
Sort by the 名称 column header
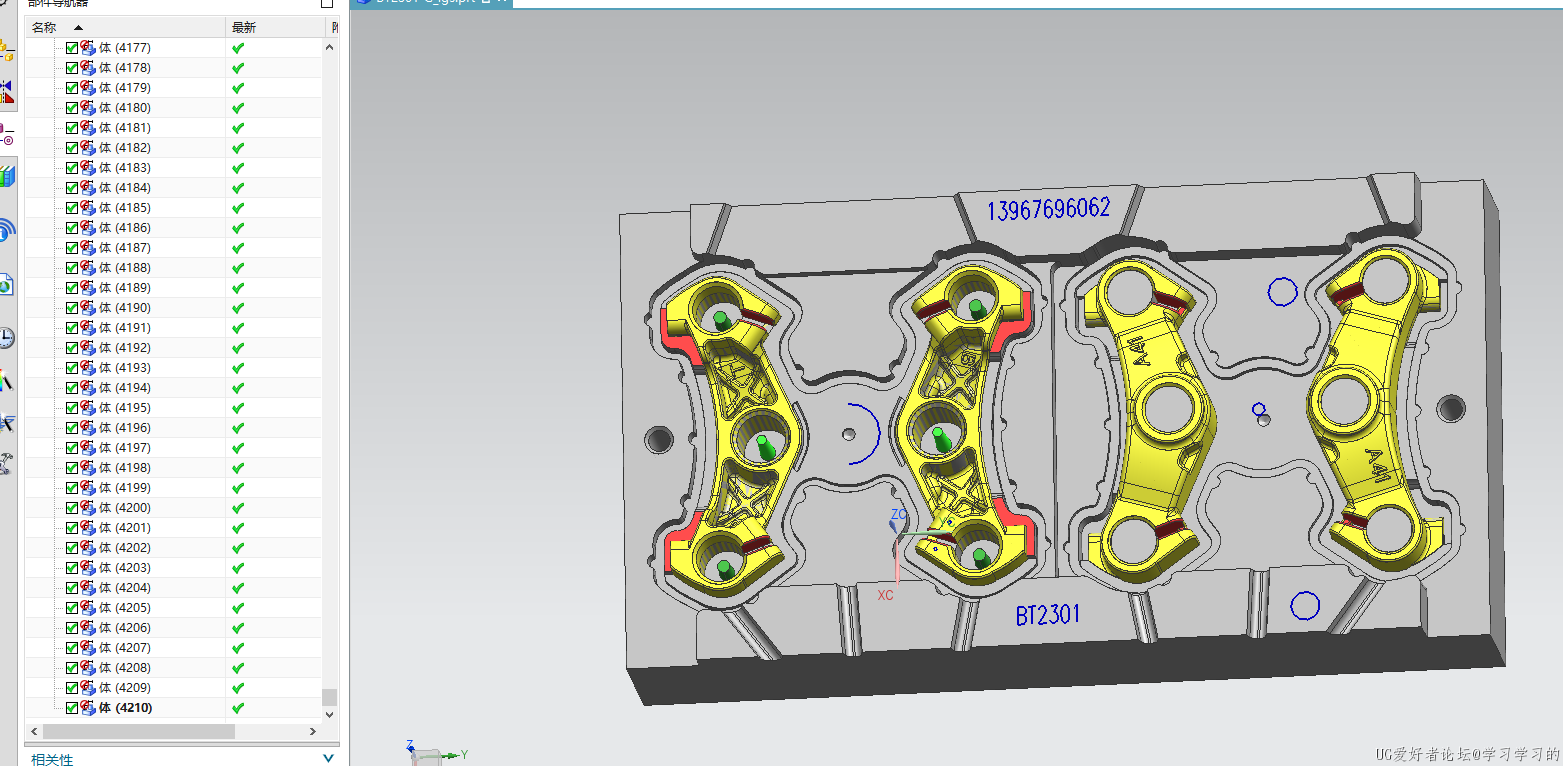click(x=126, y=27)
